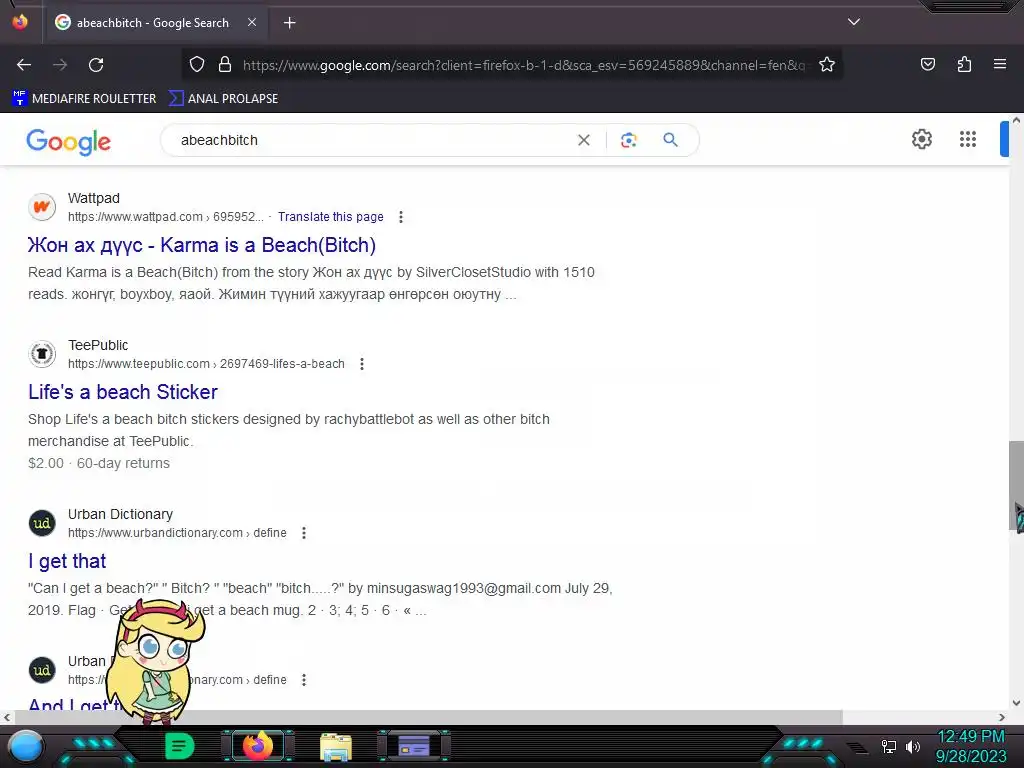Click the Wattpad site name text

pyautogui.click(x=94, y=198)
